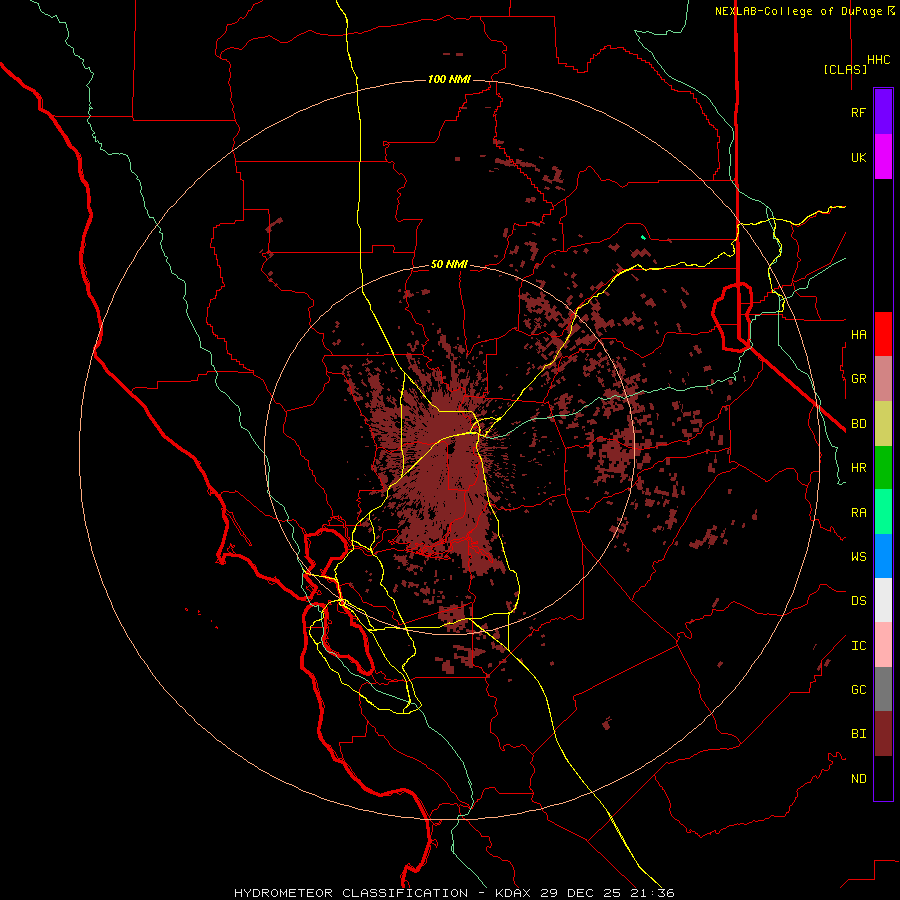Click the HHC product code text
The width and height of the screenshot is (900, 900).
pyautogui.click(x=879, y=60)
